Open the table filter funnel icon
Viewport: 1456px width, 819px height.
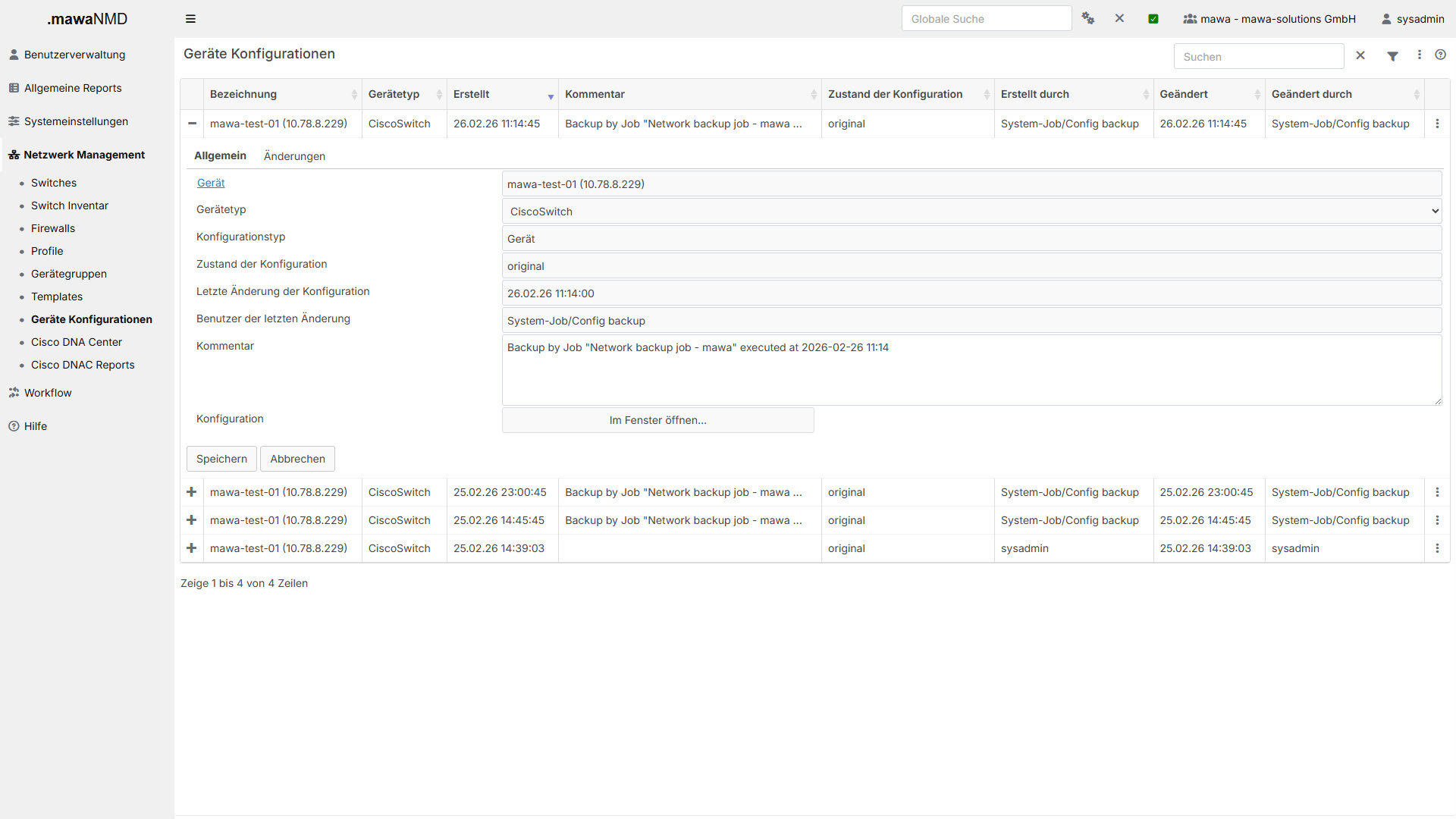click(x=1392, y=56)
